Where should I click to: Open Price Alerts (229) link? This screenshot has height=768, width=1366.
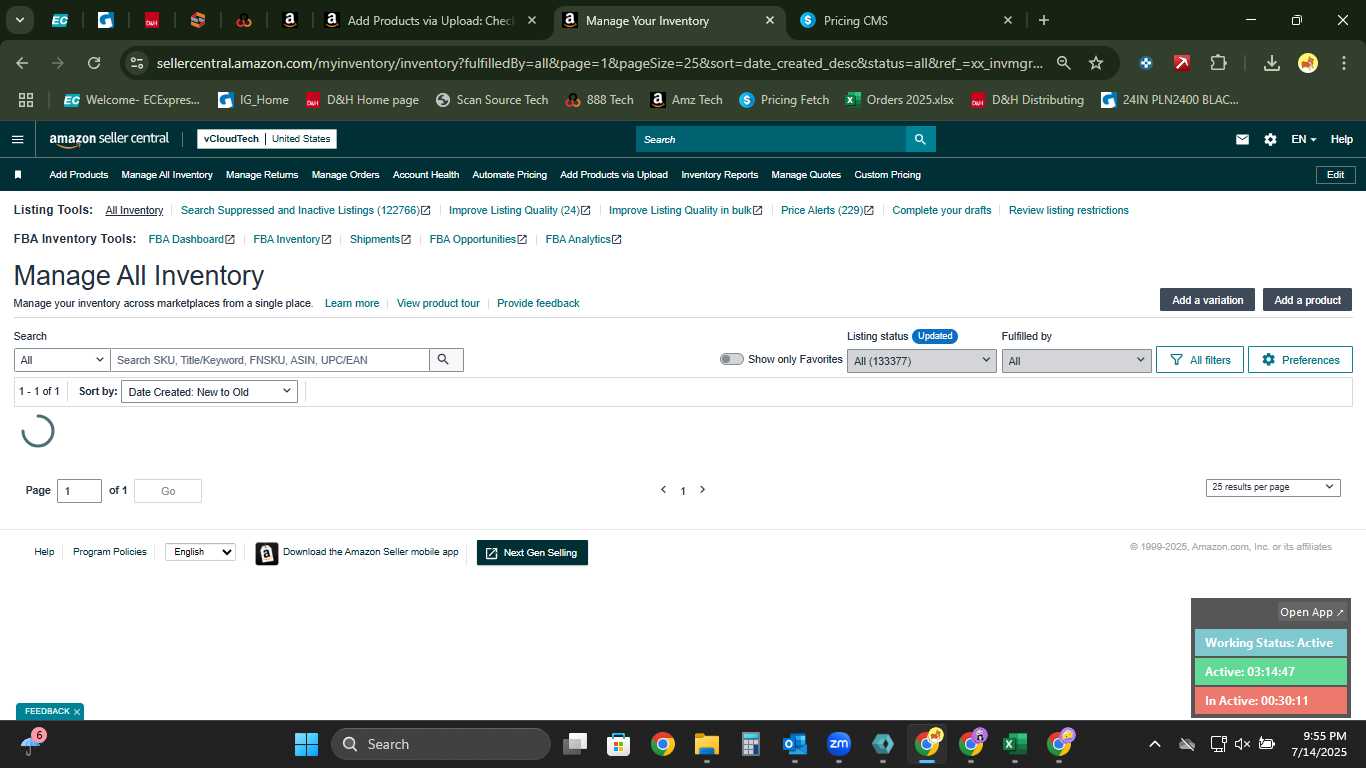827,211
